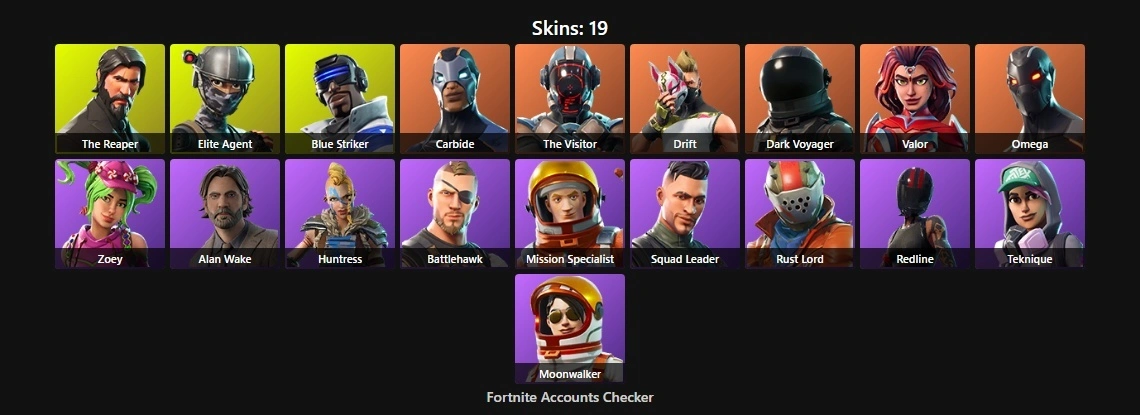Click the Fortnite Accounts Checker text
Viewport: 1140px width, 415px height.
coord(570,398)
